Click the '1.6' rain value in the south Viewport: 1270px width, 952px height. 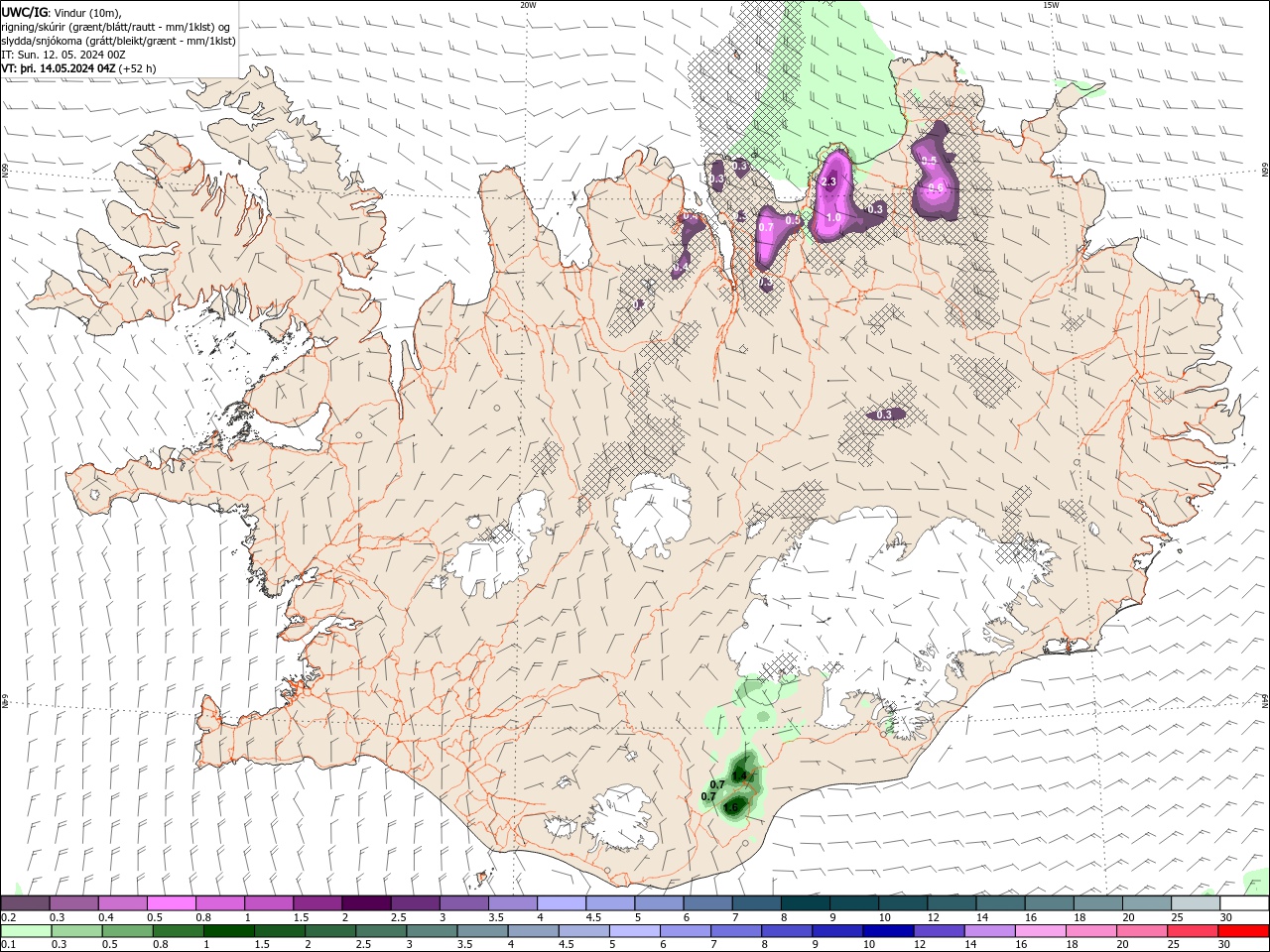pos(731,807)
